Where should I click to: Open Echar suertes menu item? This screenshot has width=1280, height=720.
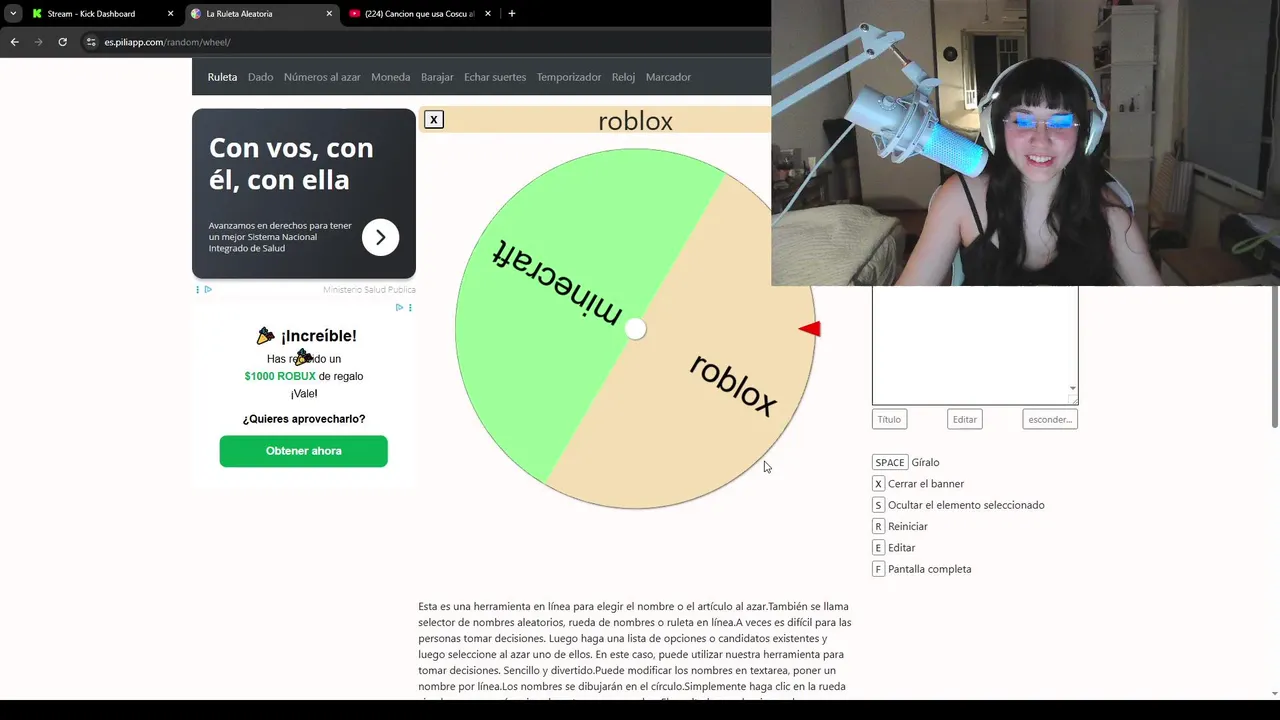tap(495, 77)
